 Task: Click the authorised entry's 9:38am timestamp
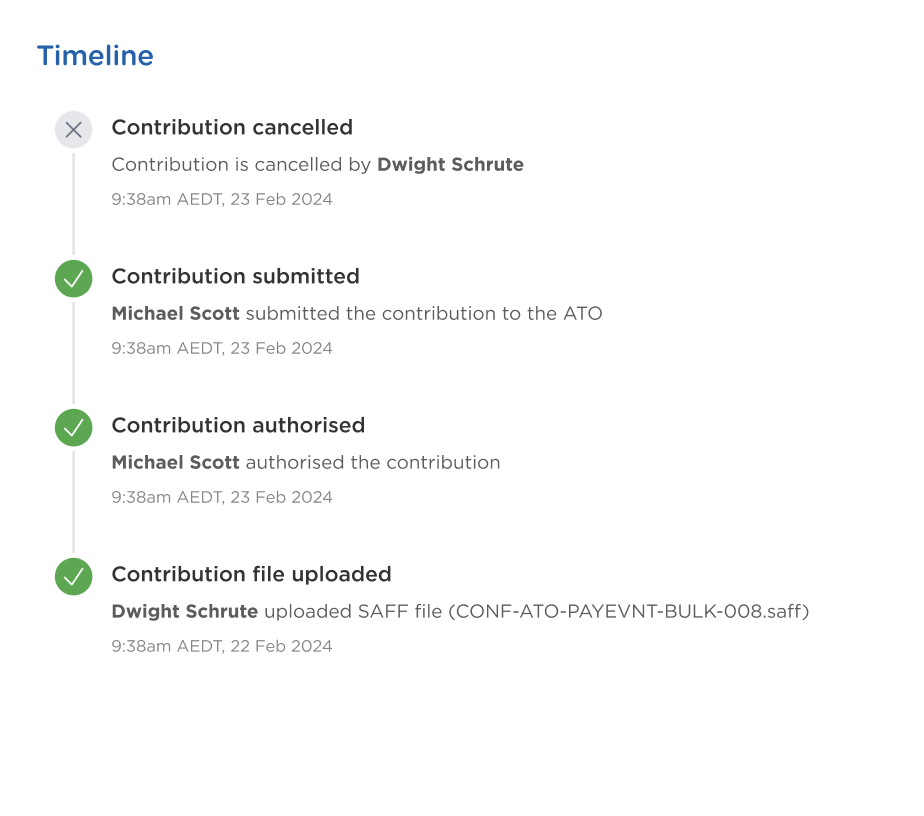coord(222,497)
